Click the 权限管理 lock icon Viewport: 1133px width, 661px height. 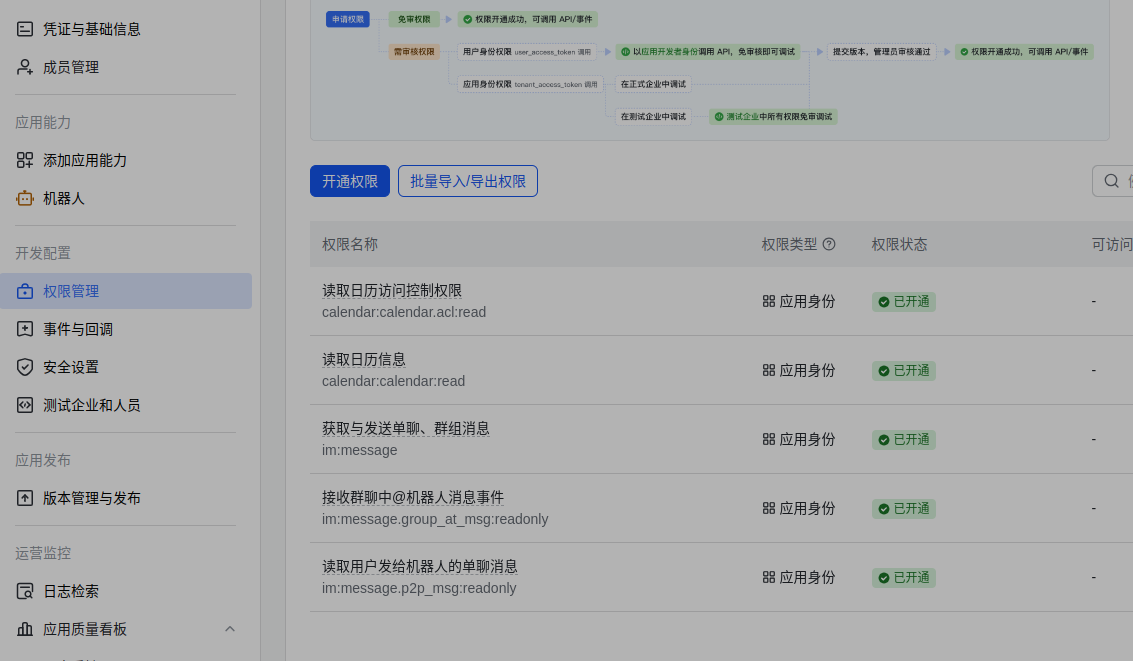pos(25,291)
